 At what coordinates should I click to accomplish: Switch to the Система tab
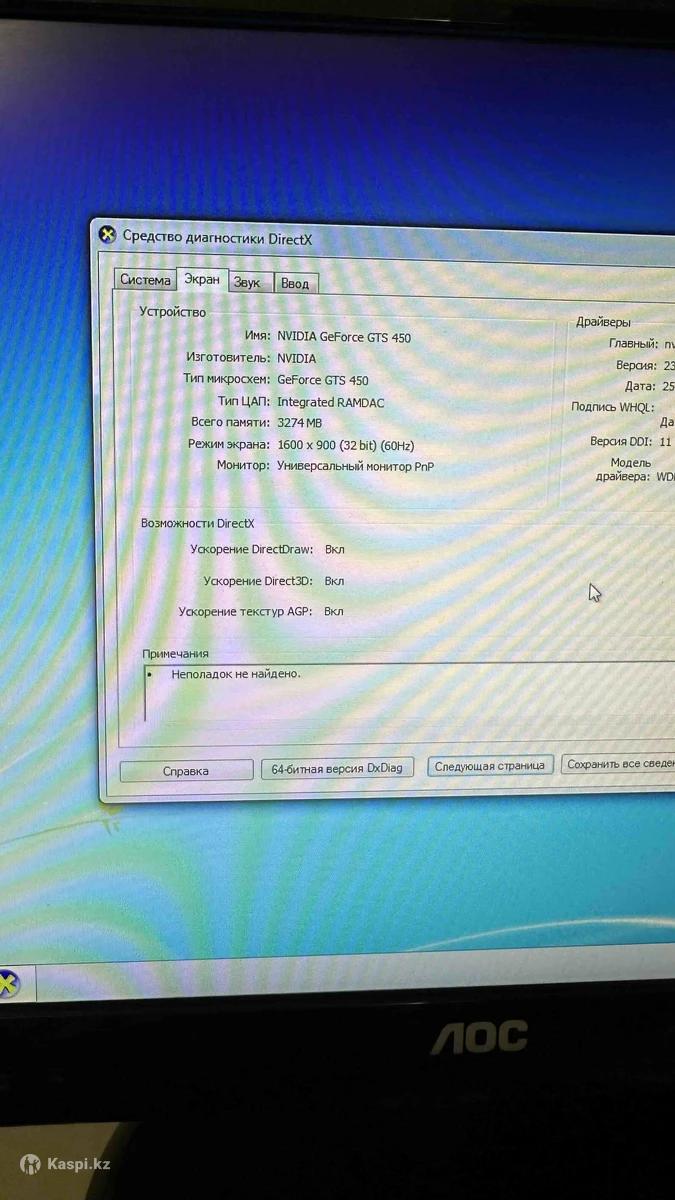pos(145,280)
